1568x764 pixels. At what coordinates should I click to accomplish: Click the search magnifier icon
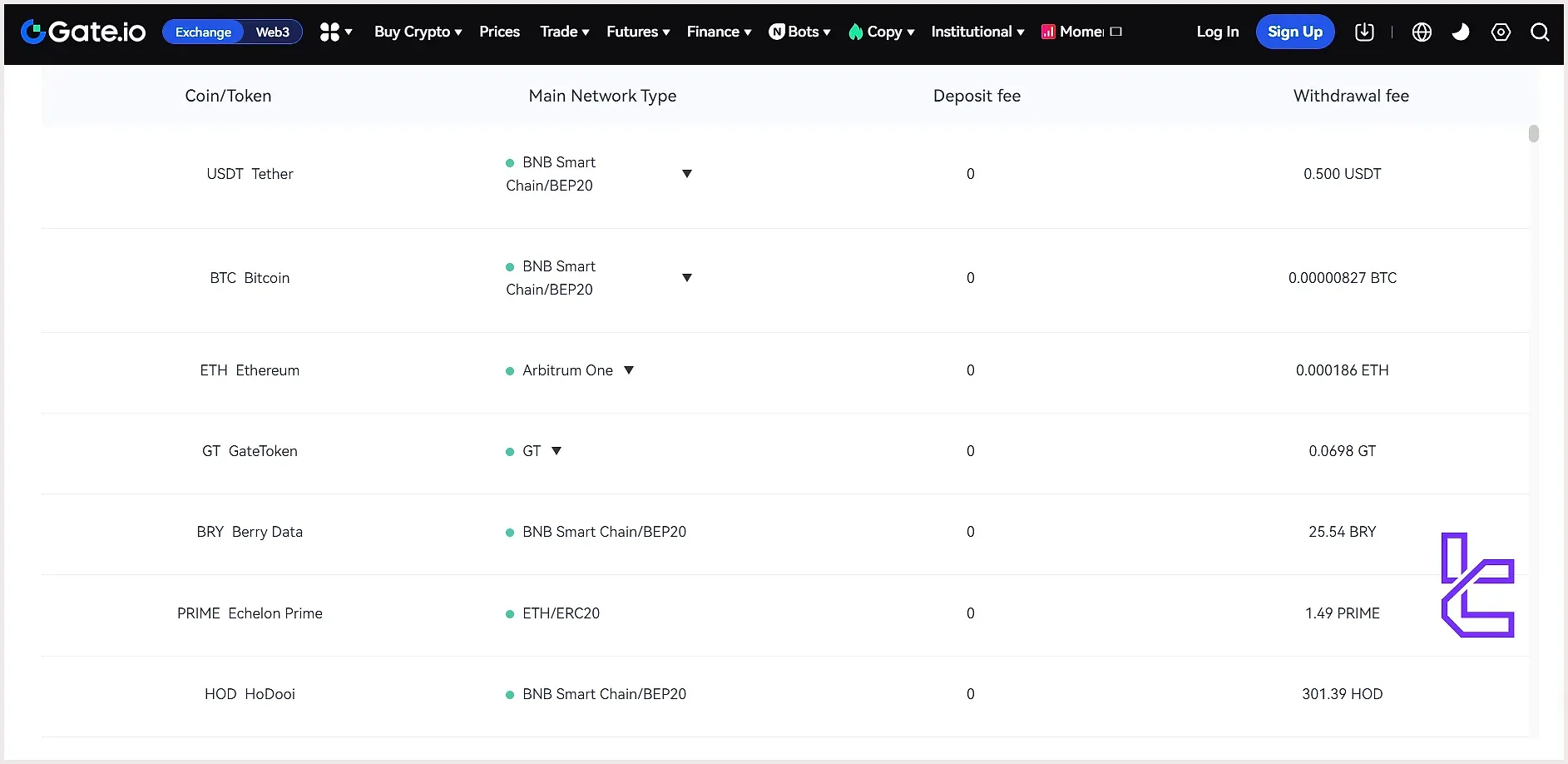(1540, 32)
